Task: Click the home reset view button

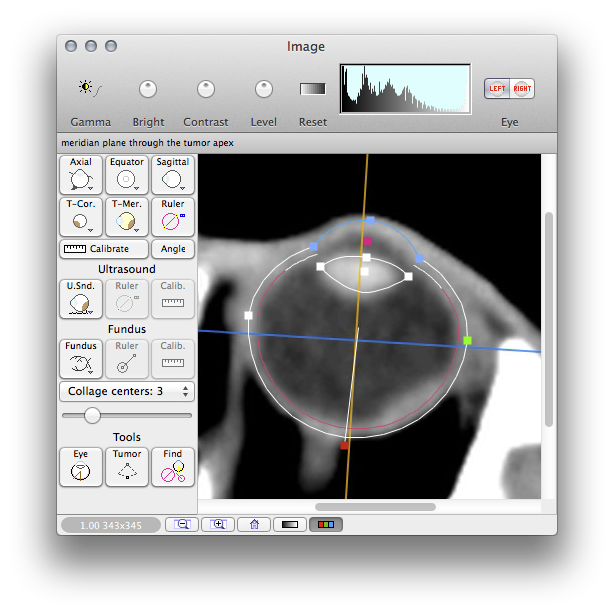Action: [254, 524]
